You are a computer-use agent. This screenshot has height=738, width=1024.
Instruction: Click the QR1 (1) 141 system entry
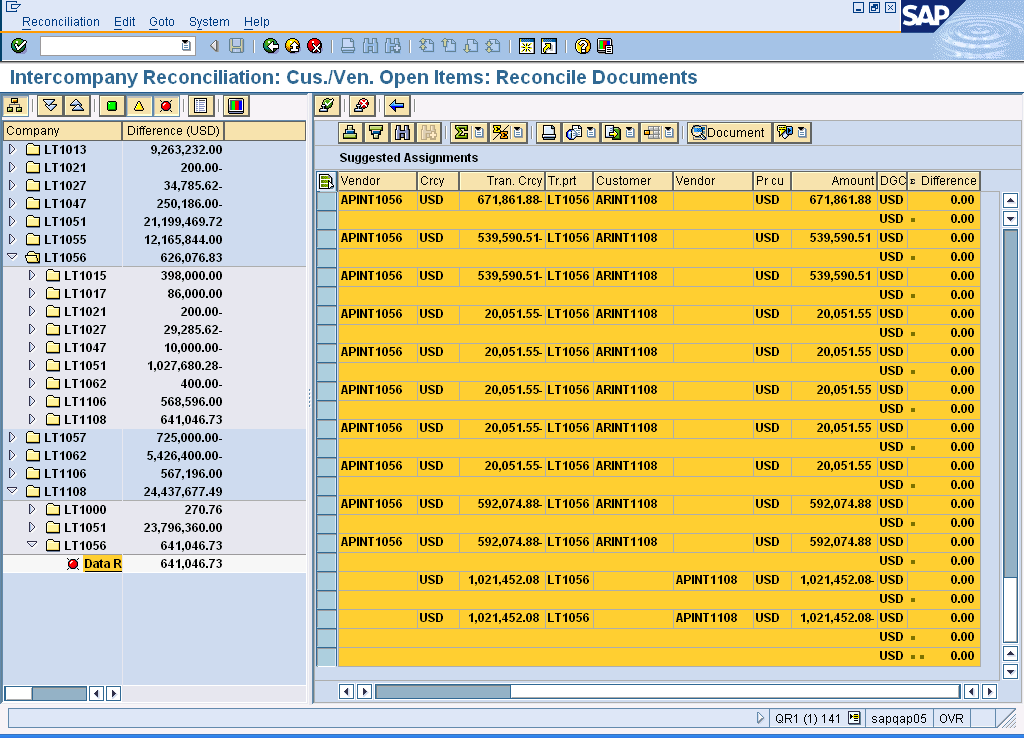[x=807, y=718]
